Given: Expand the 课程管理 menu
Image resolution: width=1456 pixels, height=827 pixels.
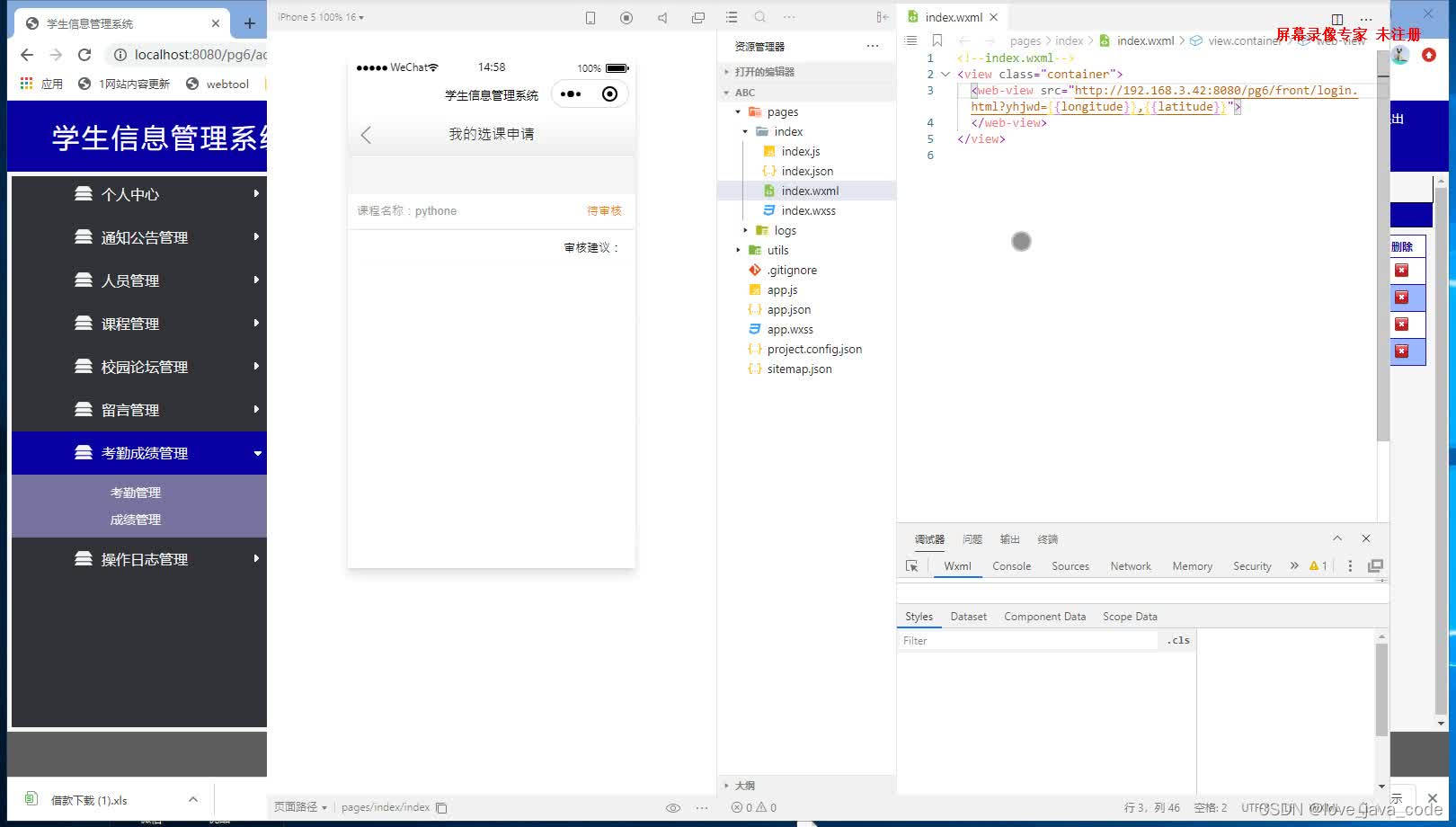Looking at the screenshot, I should 139,324.
